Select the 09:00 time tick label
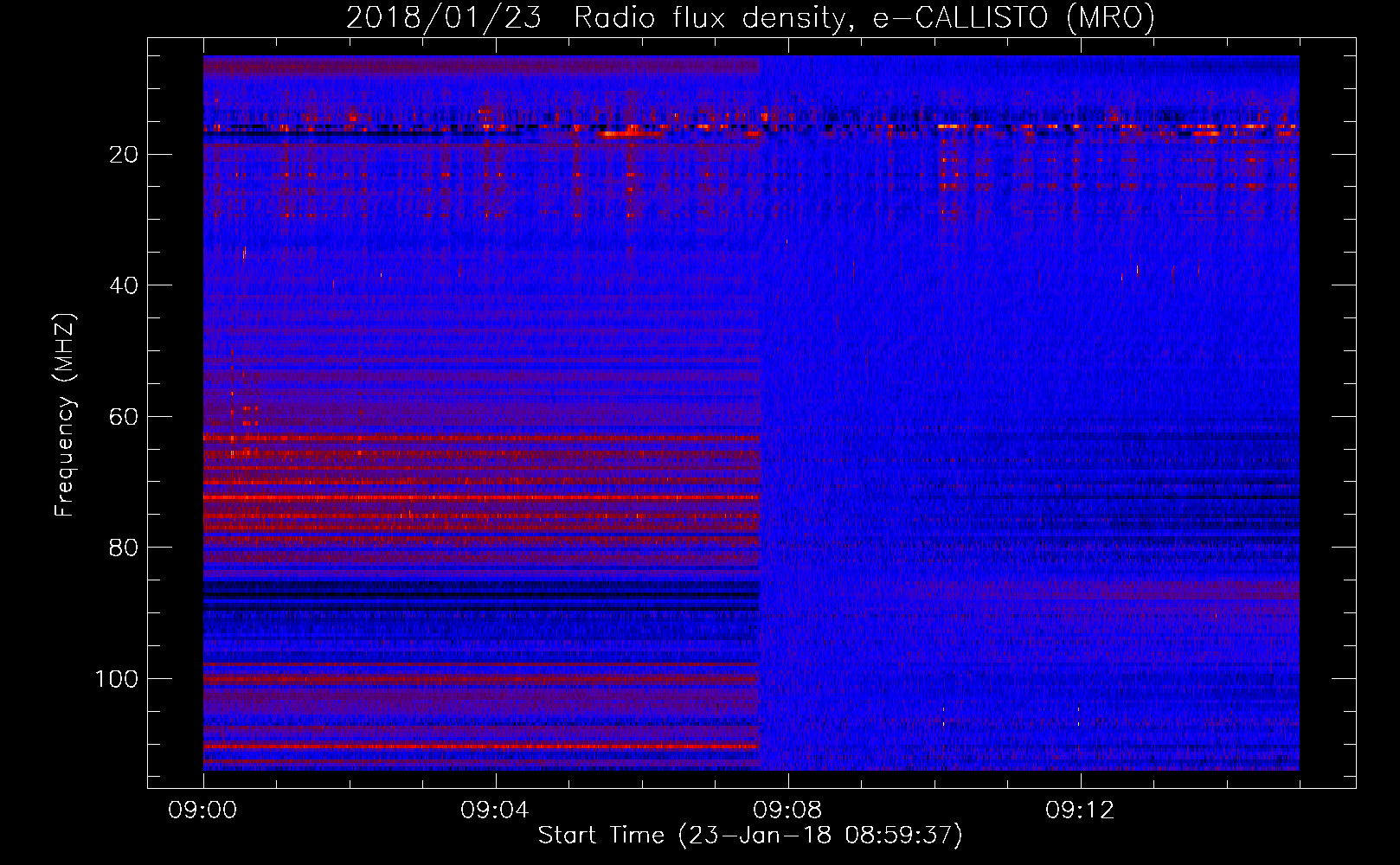The image size is (1400, 865). [x=203, y=810]
